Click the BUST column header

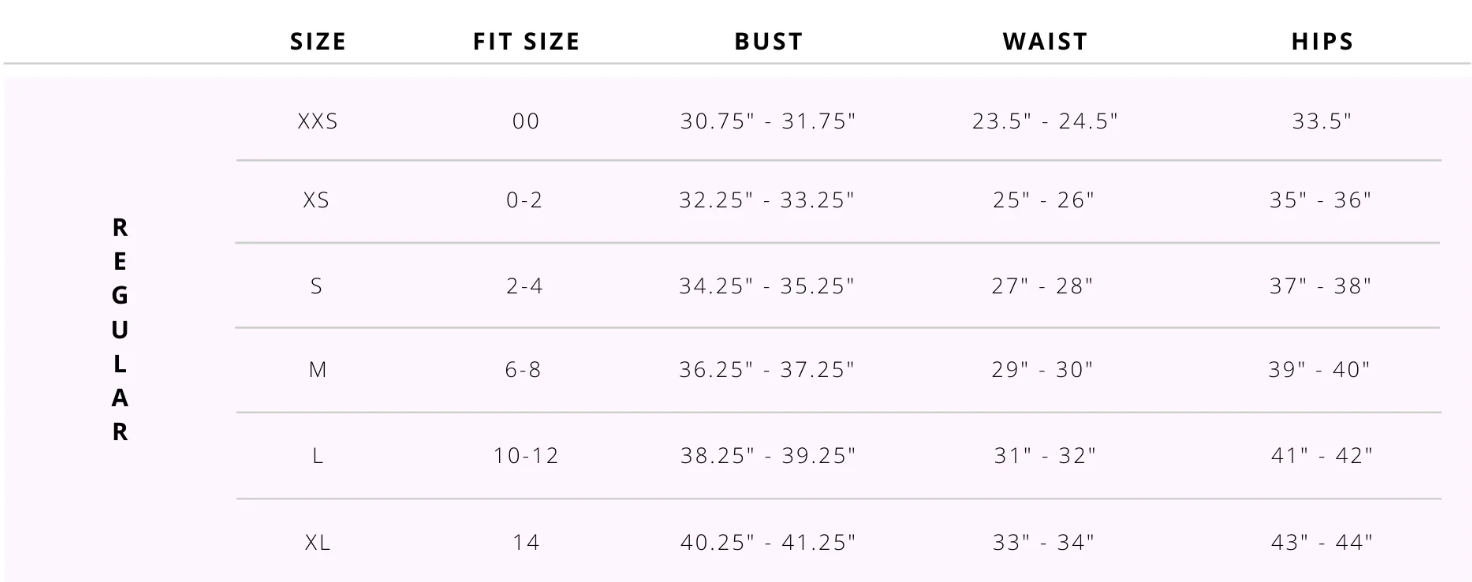click(x=768, y=41)
